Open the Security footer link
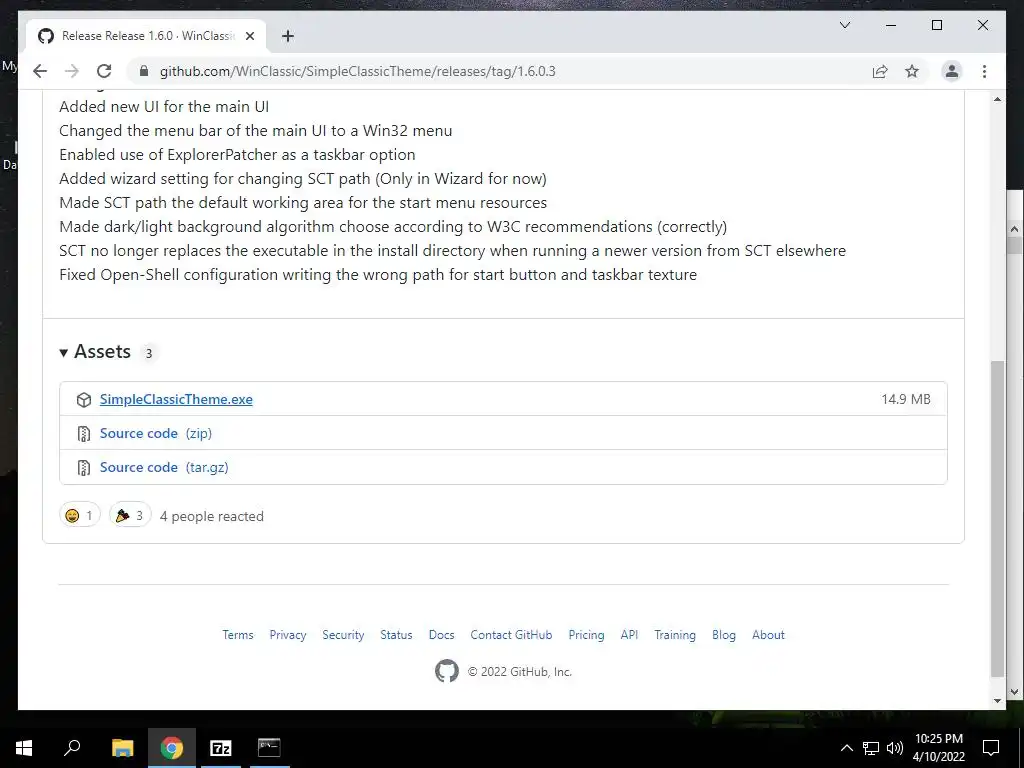 click(343, 635)
